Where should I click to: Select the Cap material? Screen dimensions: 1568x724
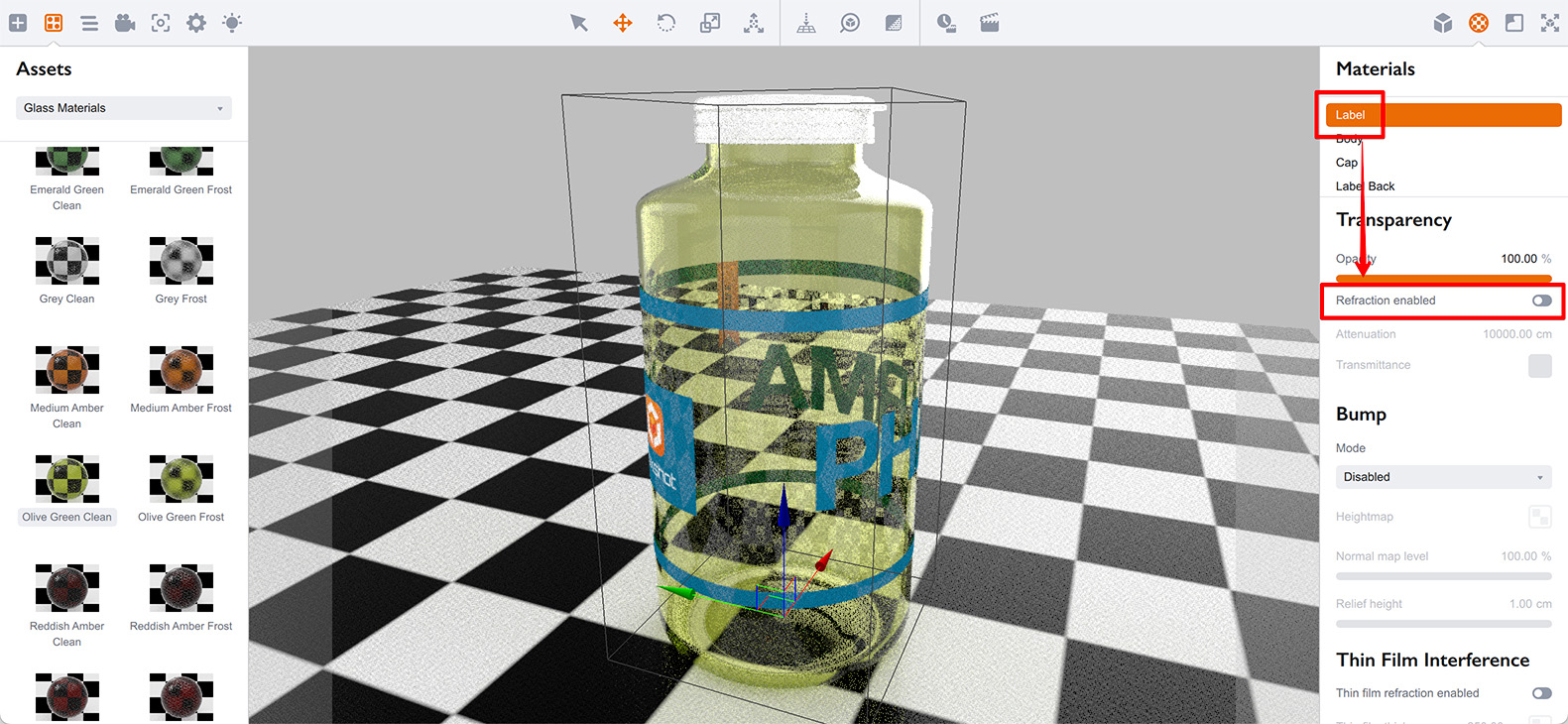(x=1347, y=163)
